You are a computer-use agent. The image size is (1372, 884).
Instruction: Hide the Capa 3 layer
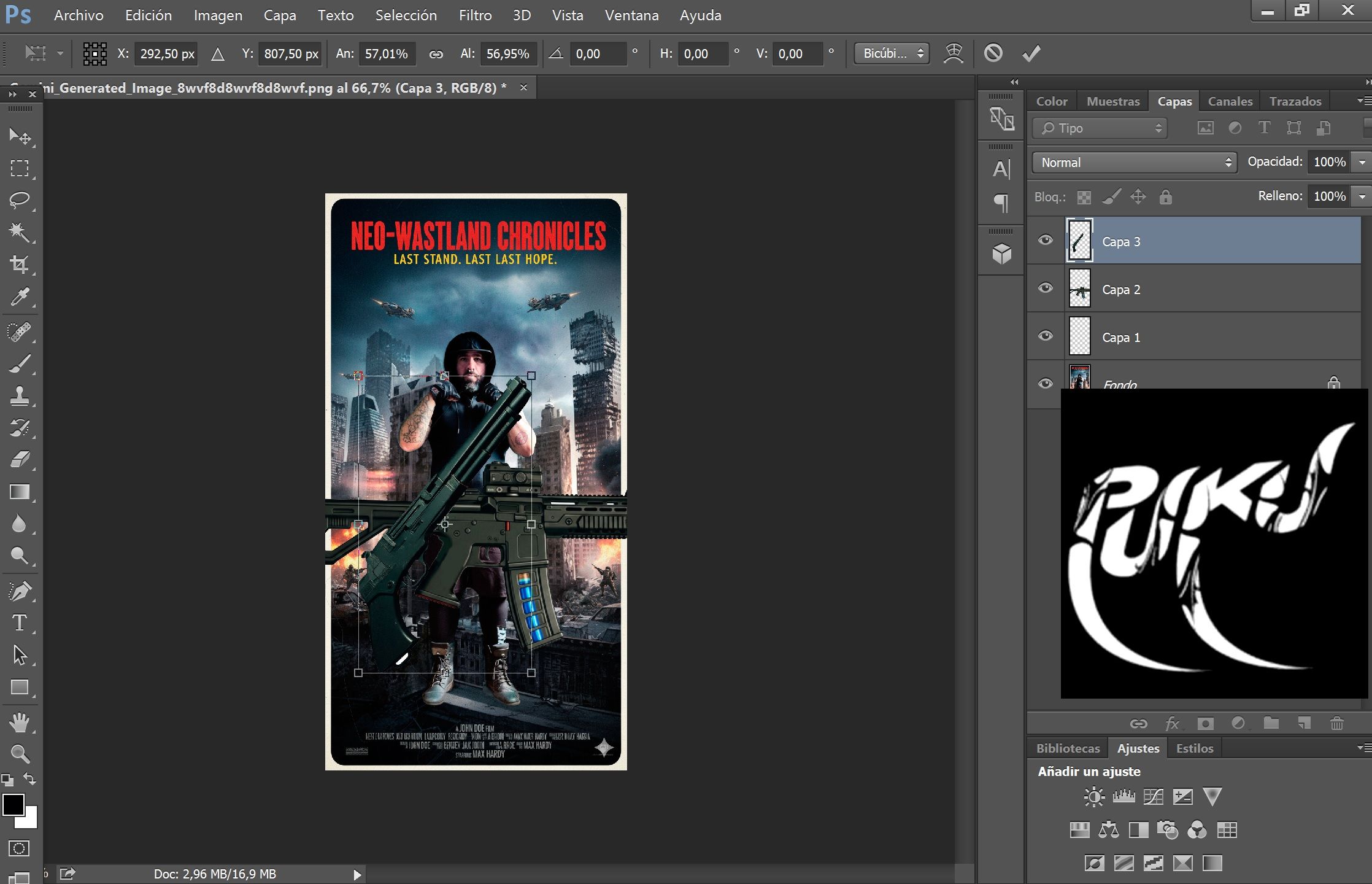[1045, 241]
